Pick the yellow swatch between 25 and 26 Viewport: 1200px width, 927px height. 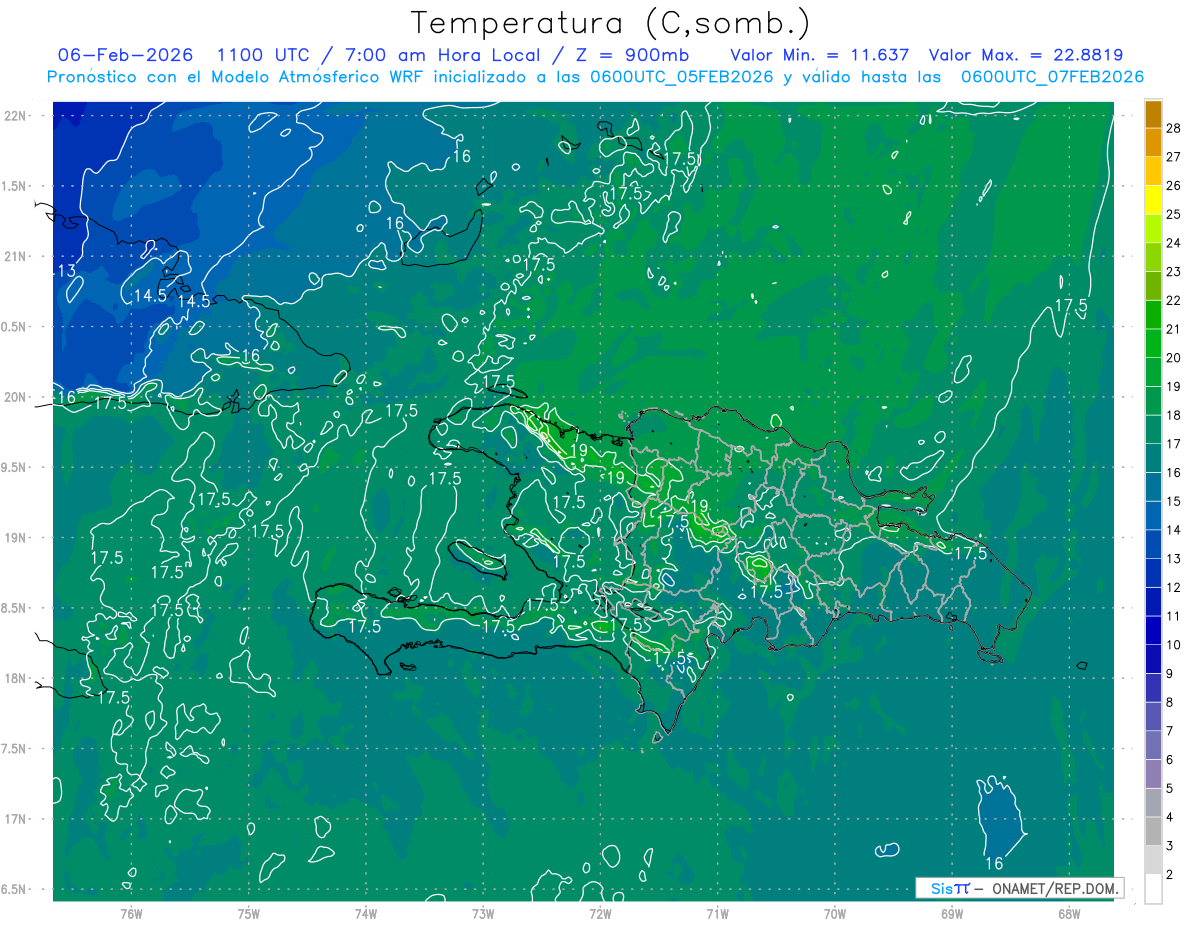click(x=1153, y=200)
